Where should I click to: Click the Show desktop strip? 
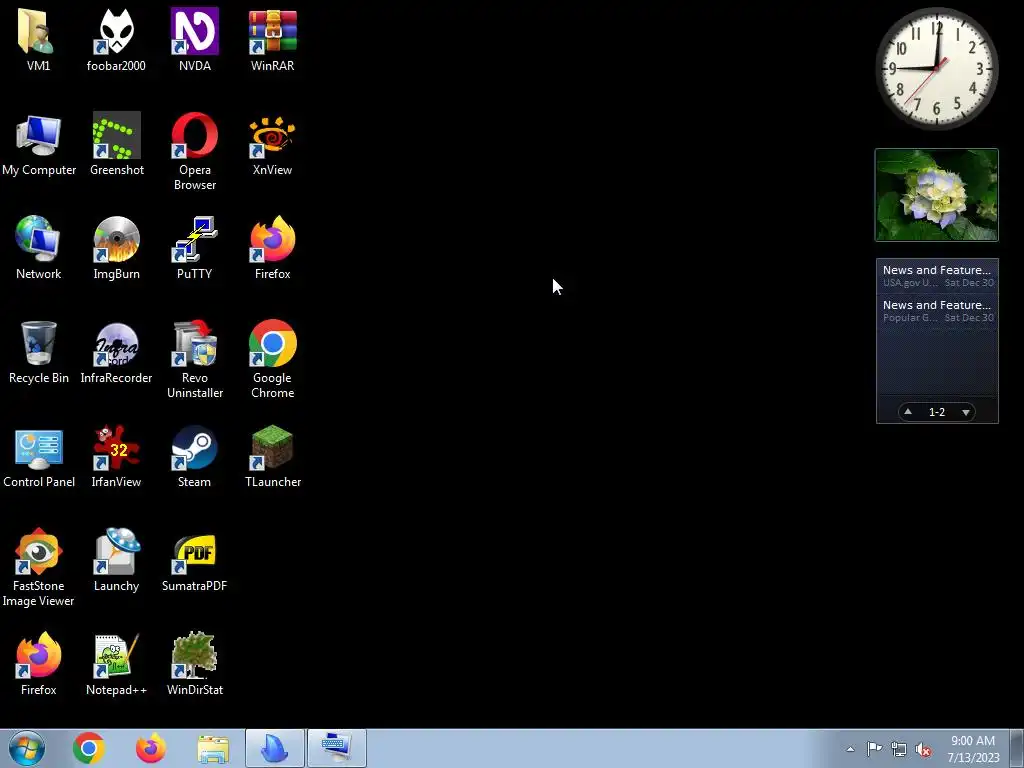click(1017, 748)
